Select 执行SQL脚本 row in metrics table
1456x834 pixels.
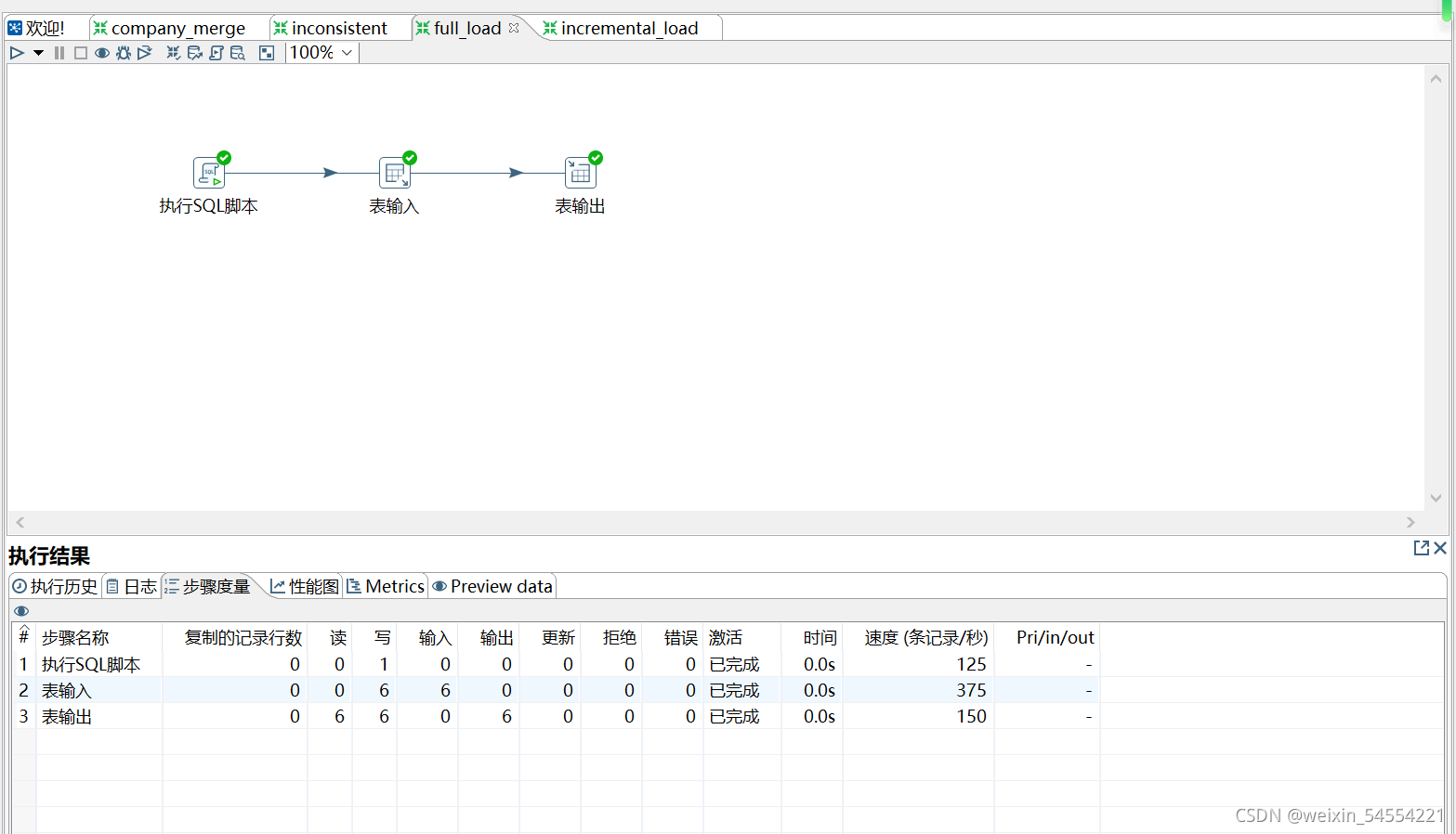556,664
